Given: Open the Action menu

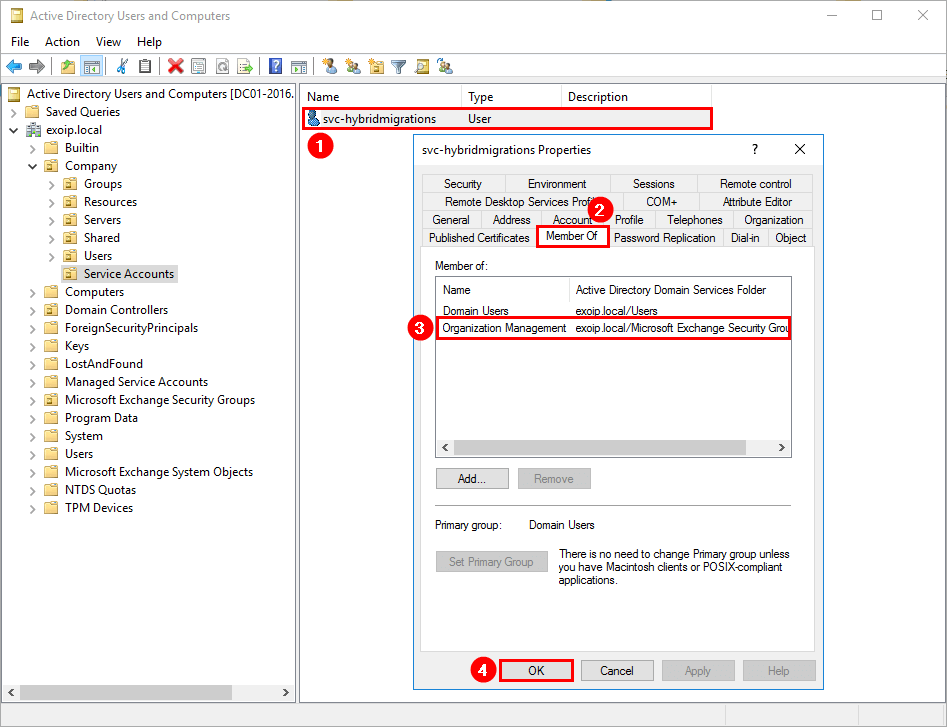Looking at the screenshot, I should coord(62,42).
